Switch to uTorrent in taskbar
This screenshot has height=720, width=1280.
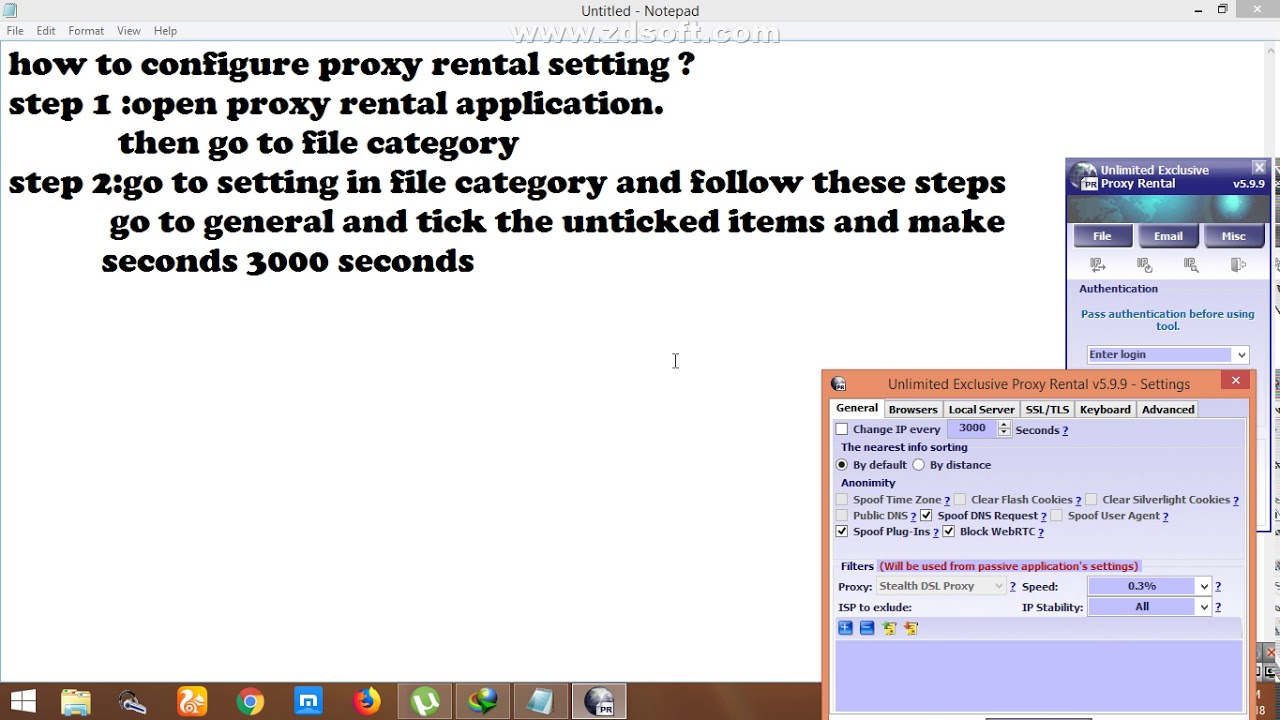click(x=425, y=702)
